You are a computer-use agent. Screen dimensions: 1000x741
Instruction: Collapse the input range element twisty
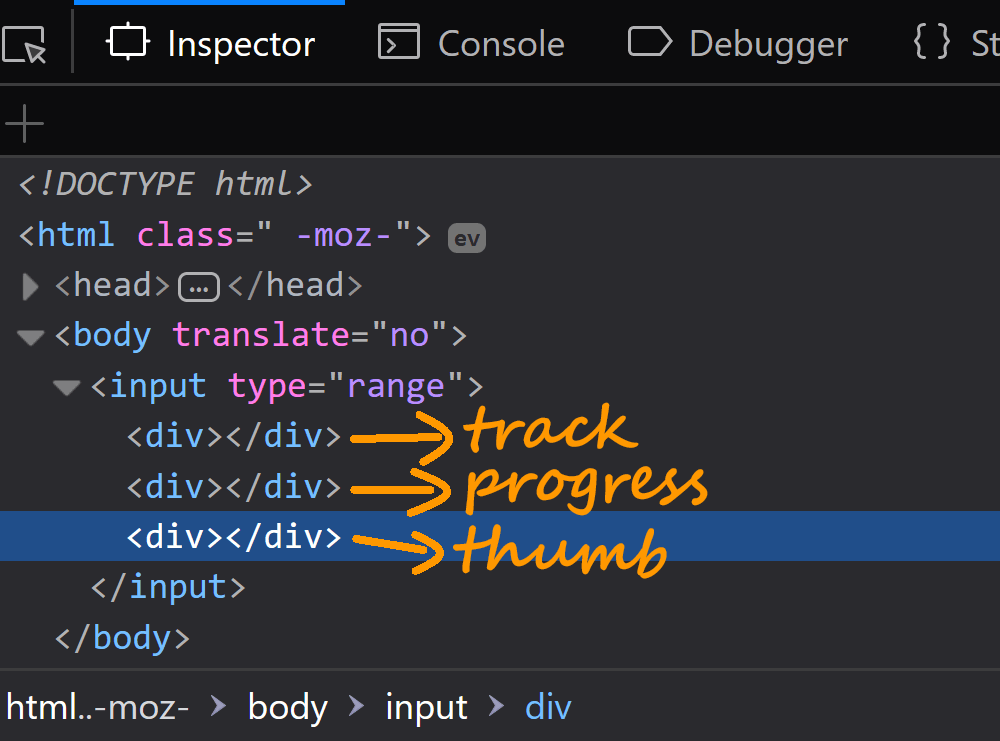[67, 387]
